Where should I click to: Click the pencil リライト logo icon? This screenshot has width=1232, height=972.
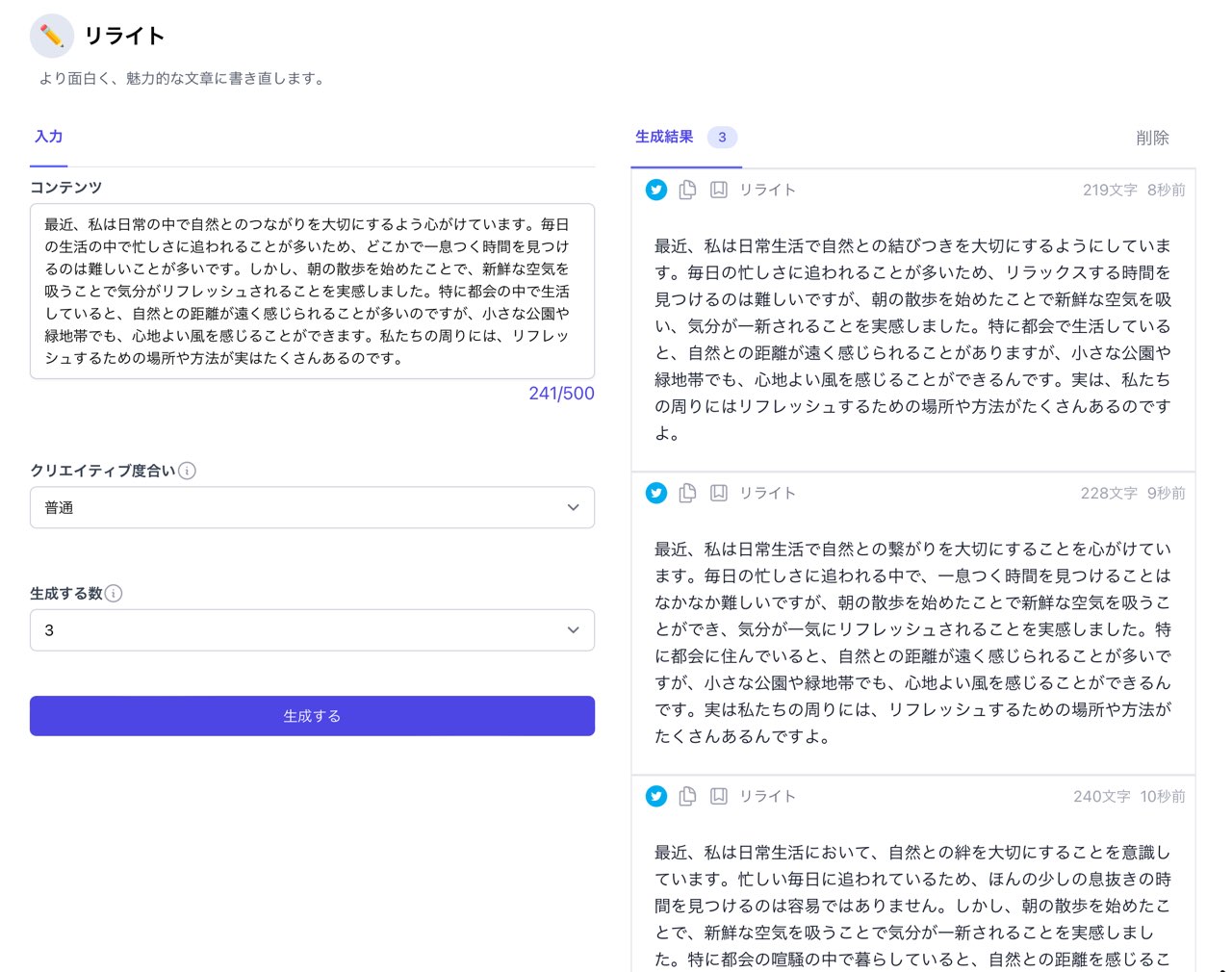pos(52,37)
